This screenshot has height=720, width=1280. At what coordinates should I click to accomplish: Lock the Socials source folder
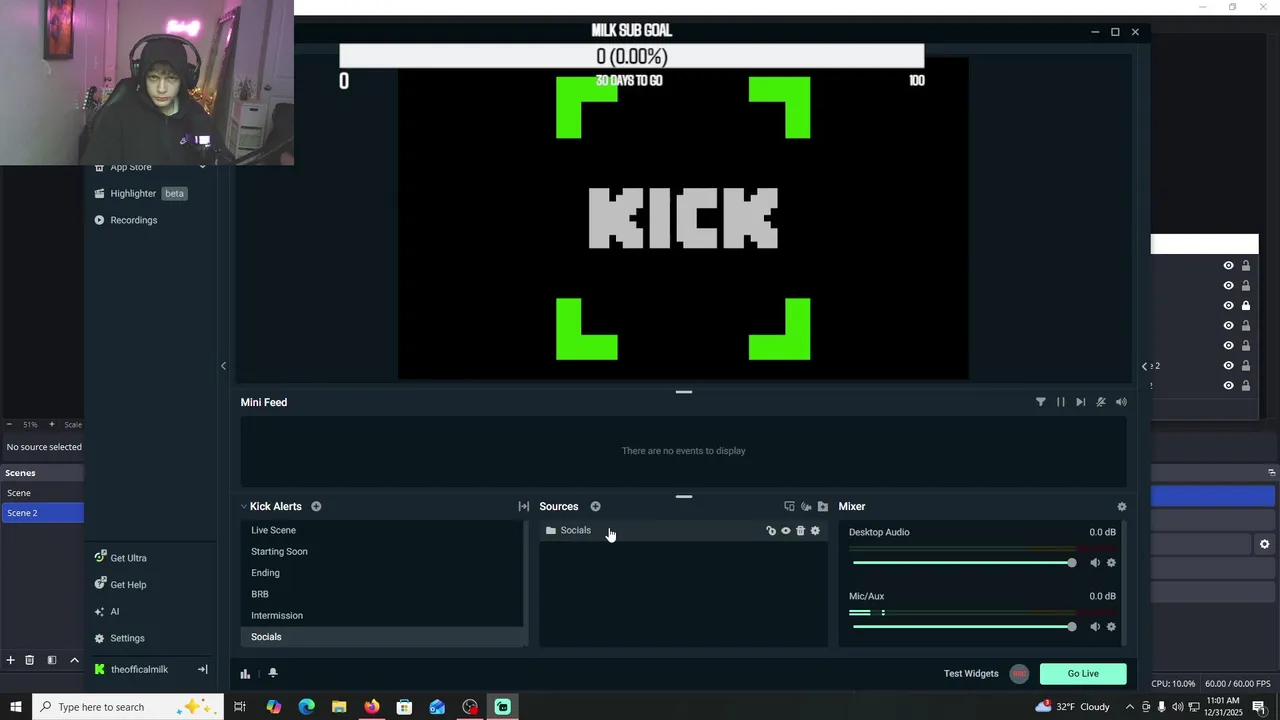771,531
